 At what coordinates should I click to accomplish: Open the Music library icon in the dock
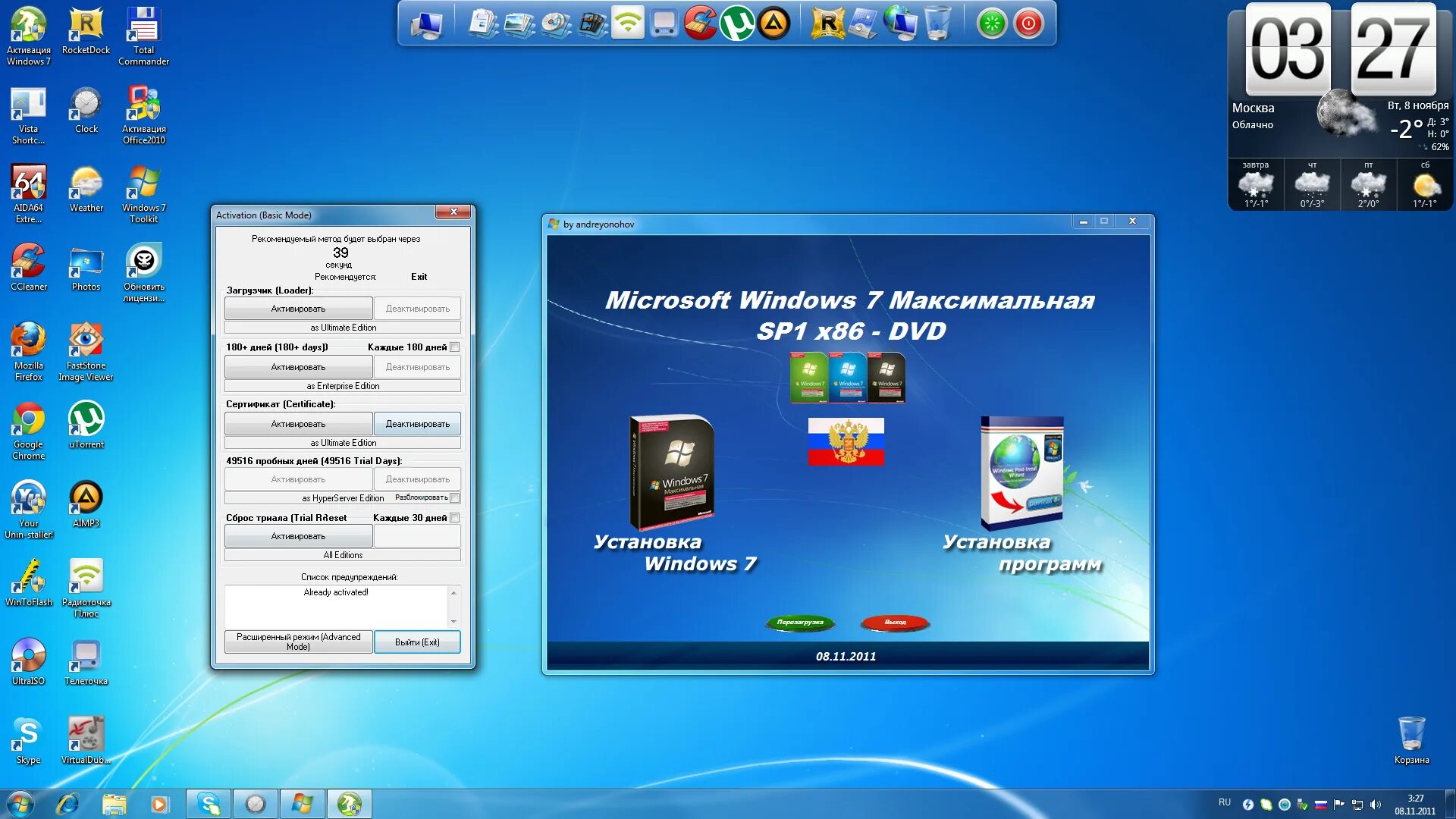pyautogui.click(x=556, y=24)
